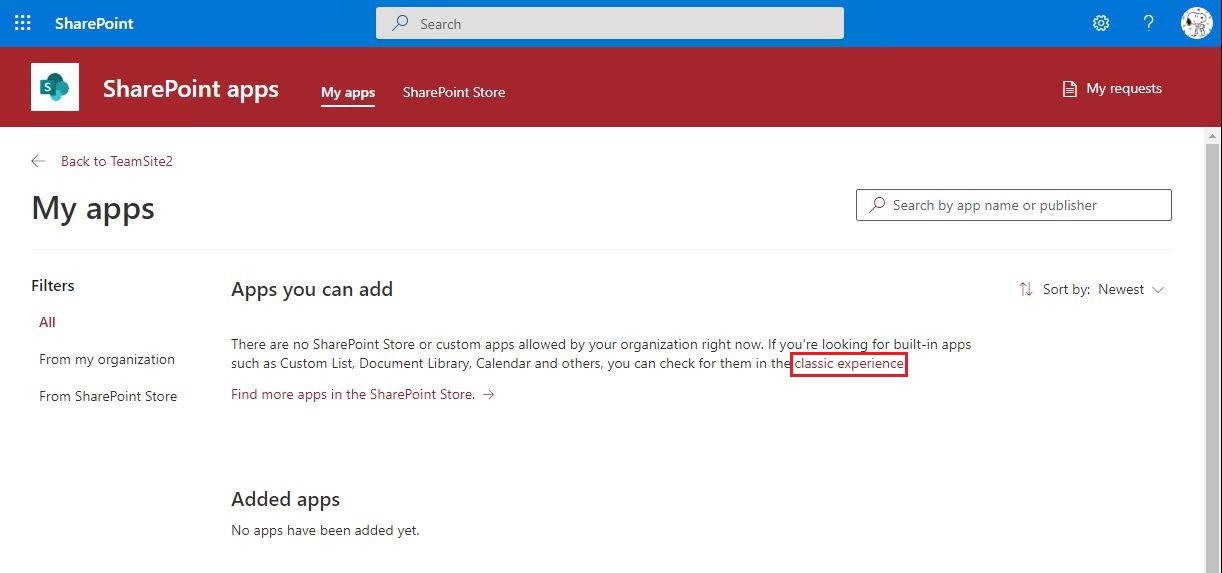Click the Apps you can add heading

tap(312, 289)
